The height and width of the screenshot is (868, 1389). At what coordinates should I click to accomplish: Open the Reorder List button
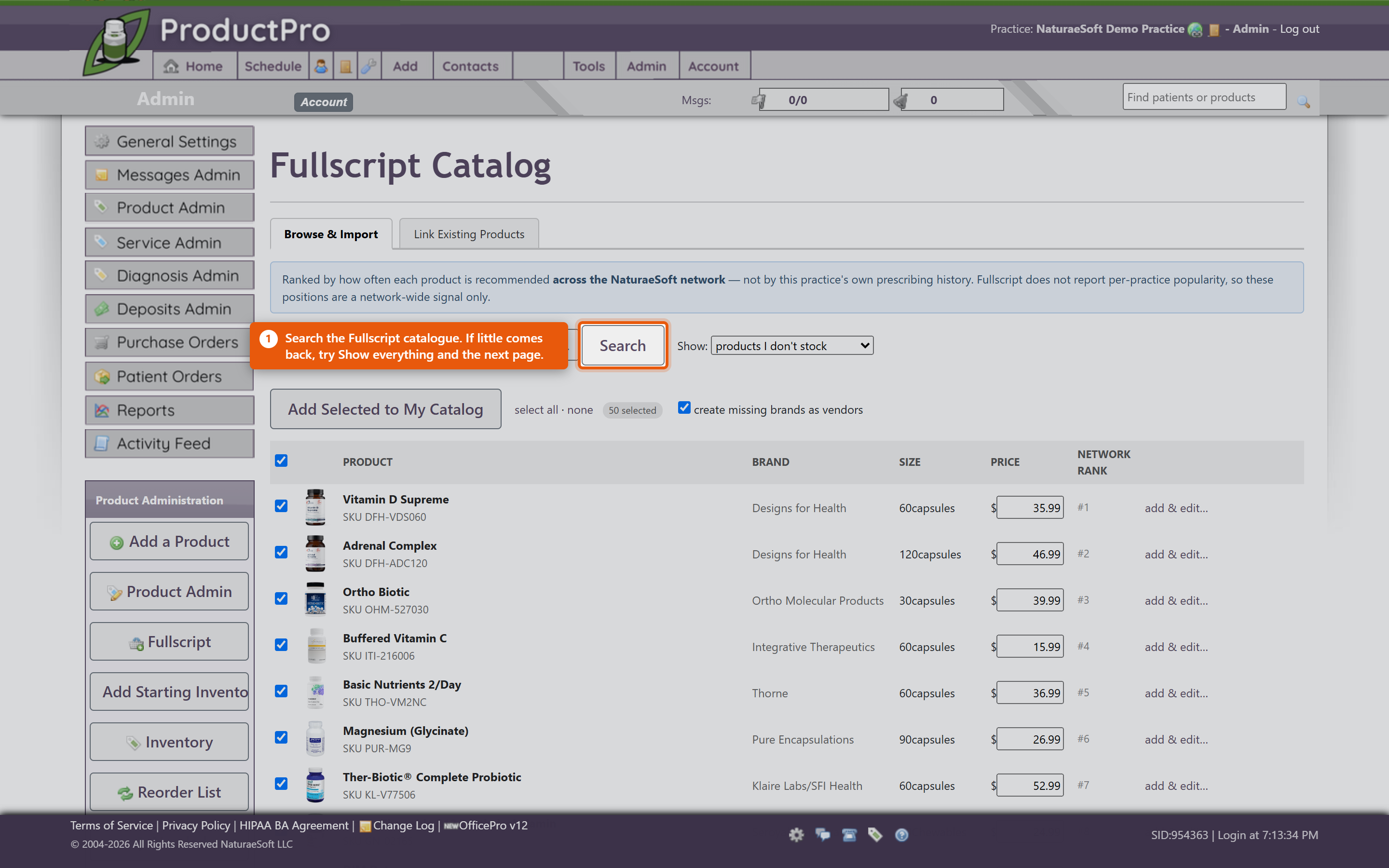coord(169,792)
